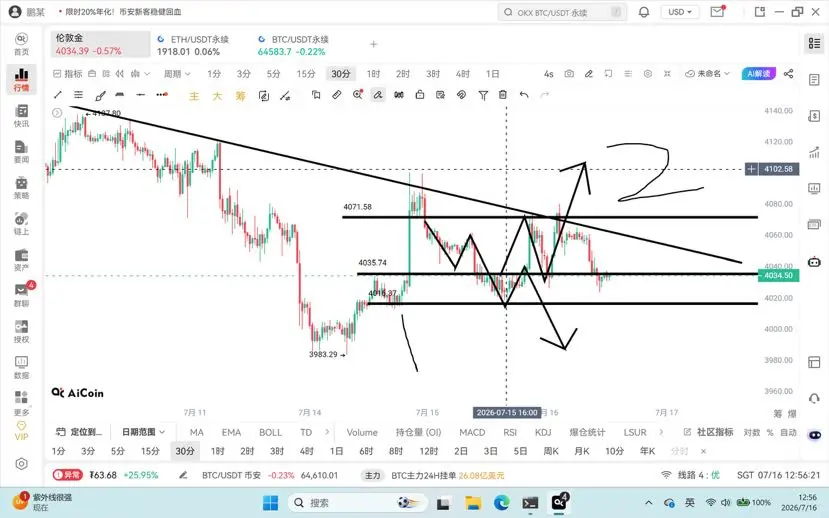Image resolution: width=829 pixels, height=518 pixels.
Task: Open File Explorer from taskbar
Action: (x=473, y=502)
